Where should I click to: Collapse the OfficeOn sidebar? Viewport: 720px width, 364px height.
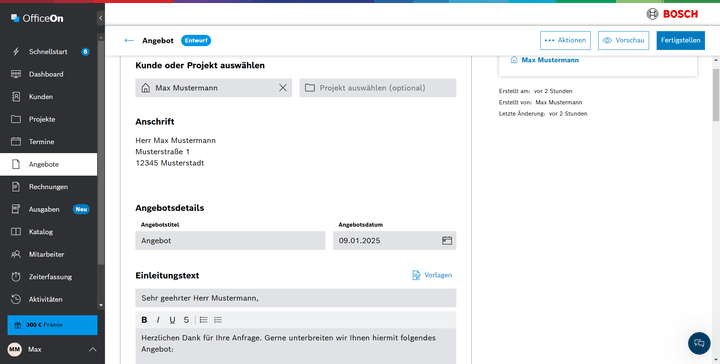101,18
